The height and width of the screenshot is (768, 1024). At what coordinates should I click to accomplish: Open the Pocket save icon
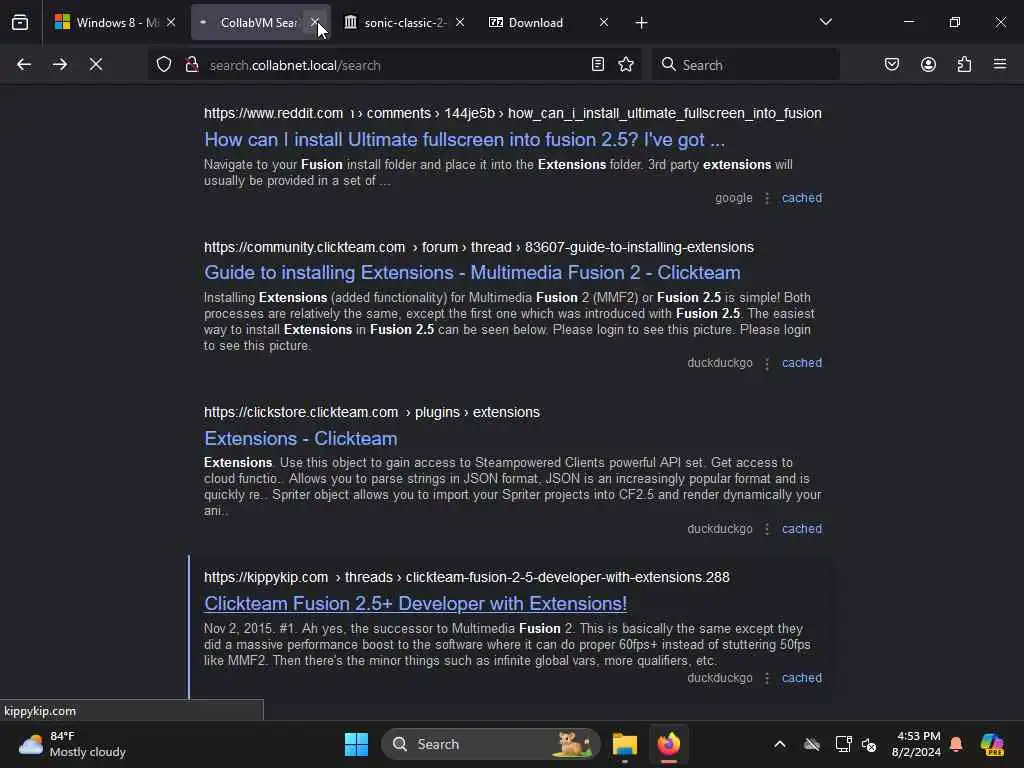click(892, 65)
